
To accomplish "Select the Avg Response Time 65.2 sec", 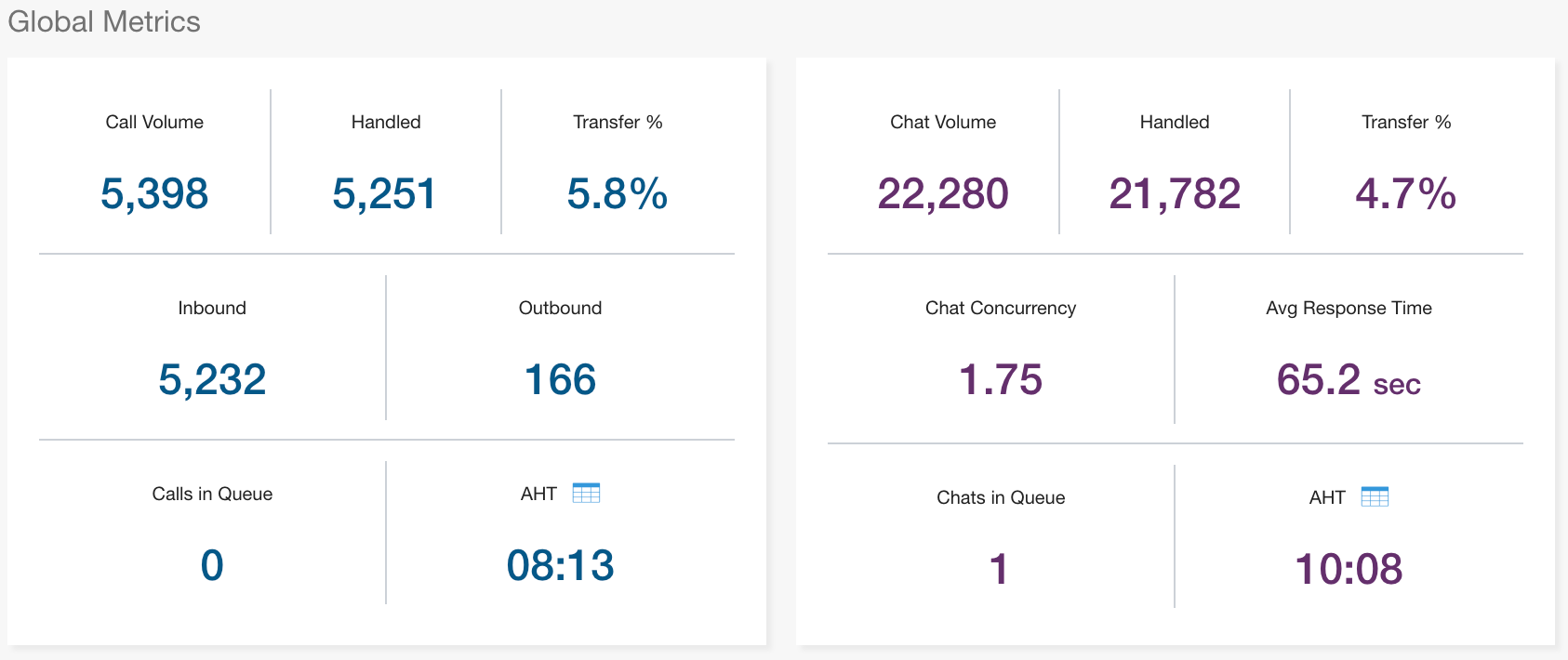I will (x=1349, y=379).
